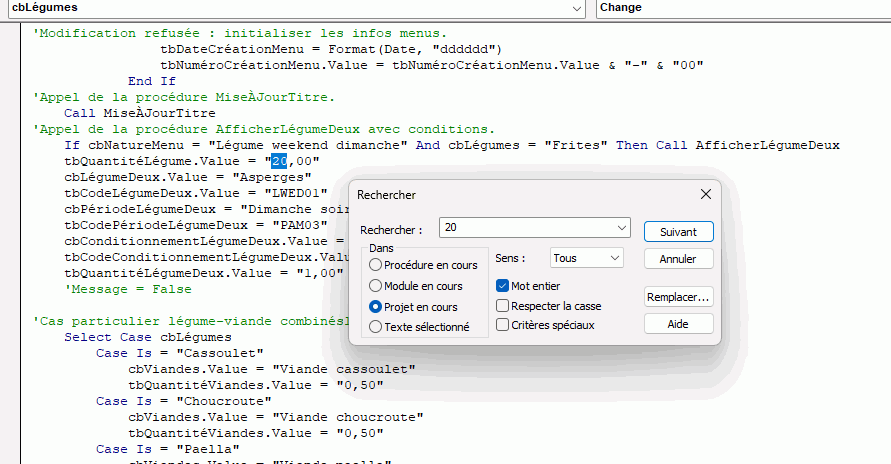Enable the Respecter la casse checkbox
Viewport: 891px width, 464px height.
click(x=503, y=306)
